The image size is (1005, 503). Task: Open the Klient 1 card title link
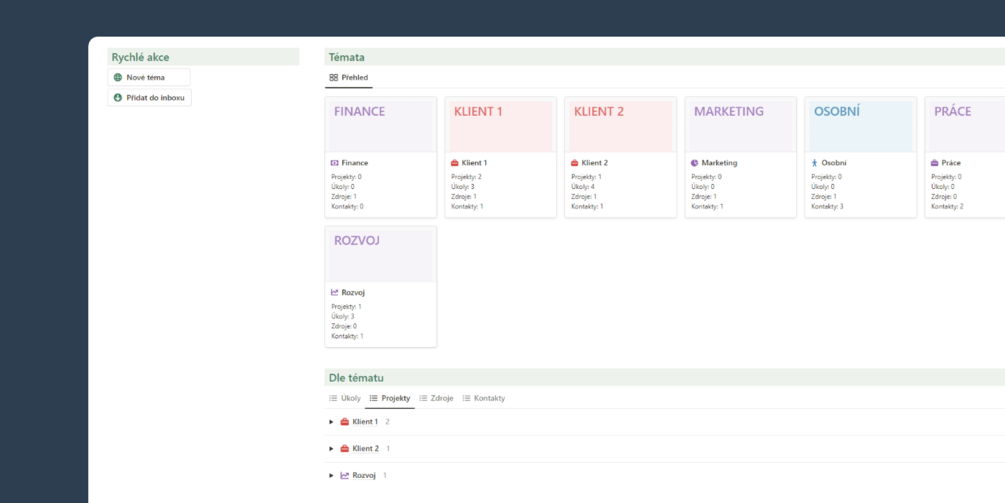[474, 163]
